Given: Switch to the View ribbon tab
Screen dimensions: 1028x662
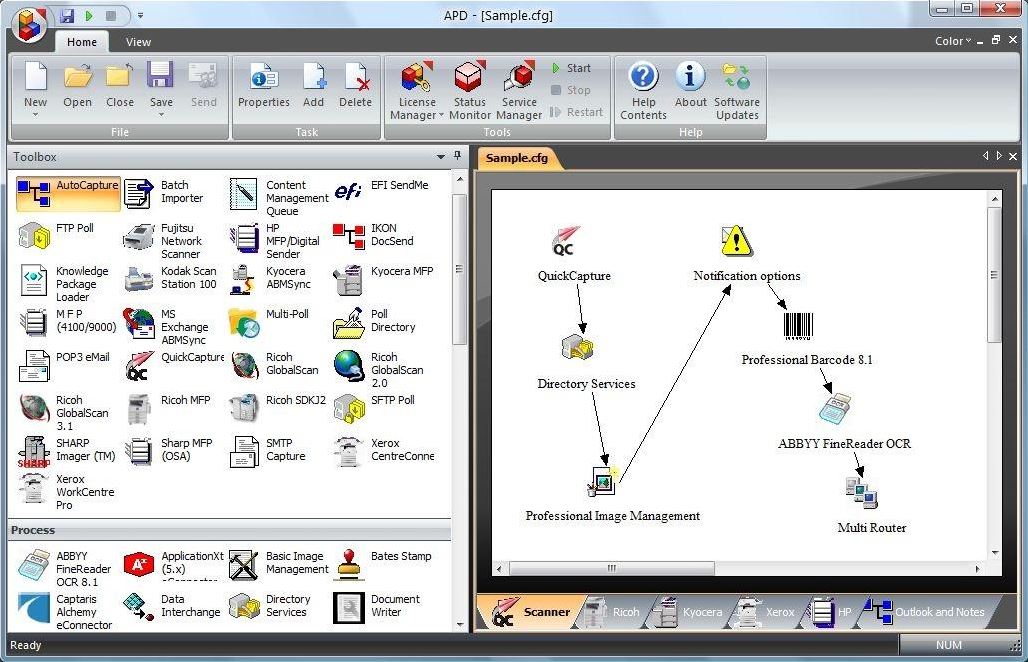Looking at the screenshot, I should point(138,42).
